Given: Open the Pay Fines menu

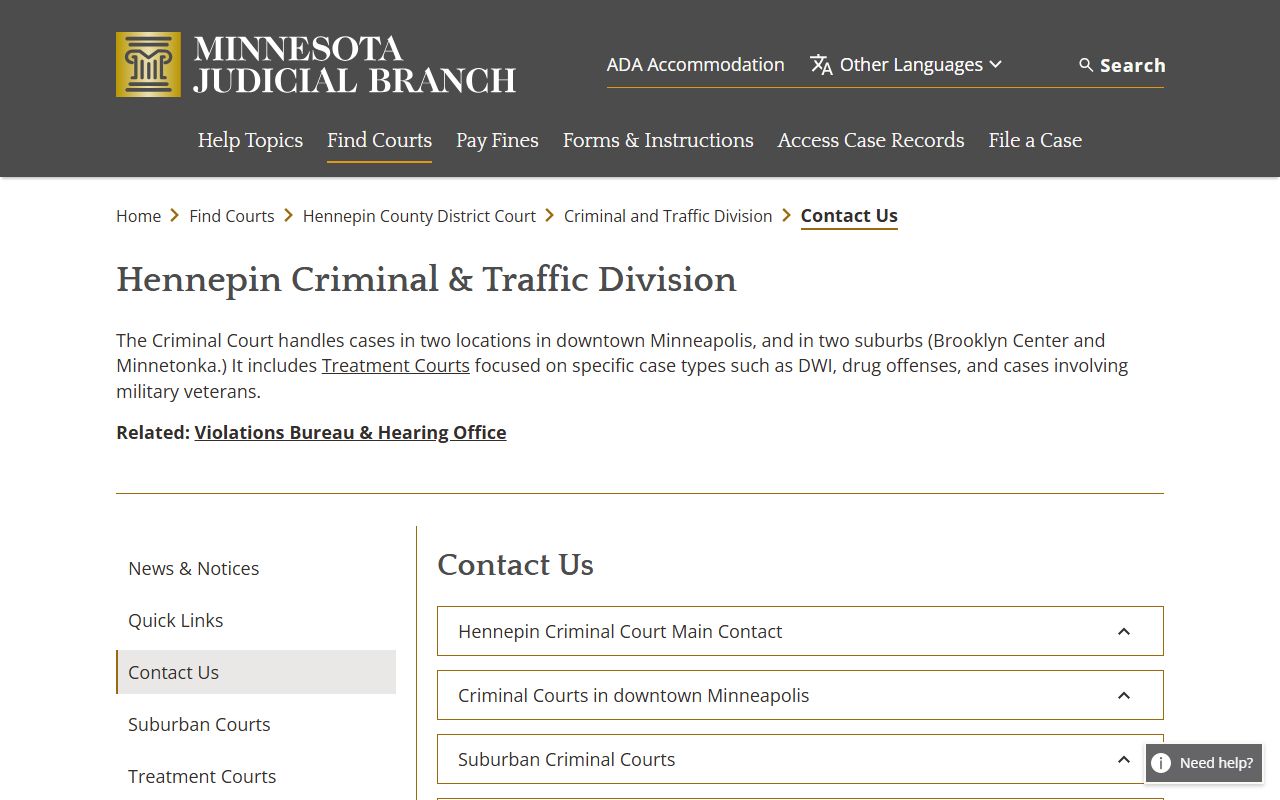Looking at the screenshot, I should pyautogui.click(x=497, y=140).
